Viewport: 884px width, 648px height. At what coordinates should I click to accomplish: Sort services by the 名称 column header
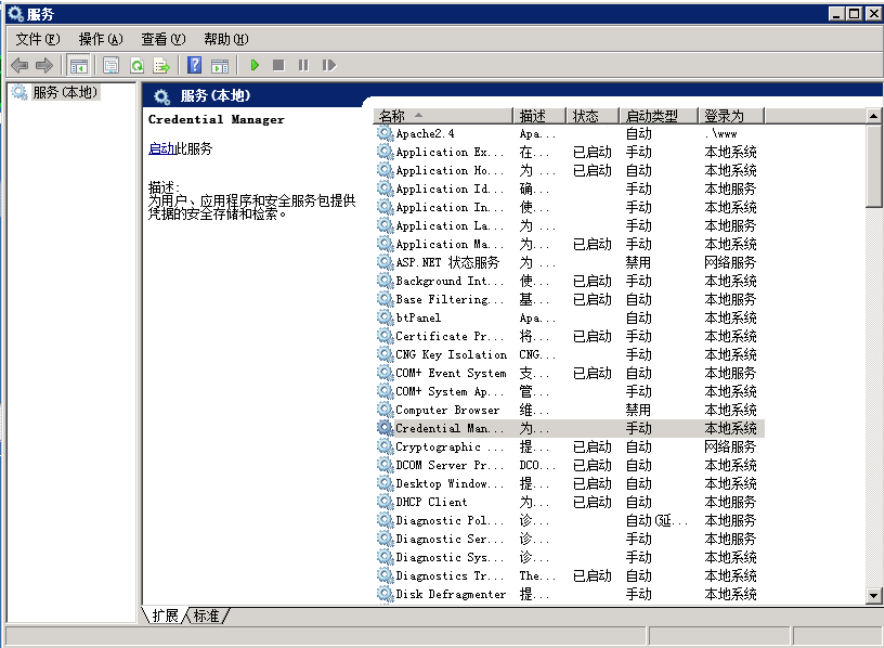point(443,116)
